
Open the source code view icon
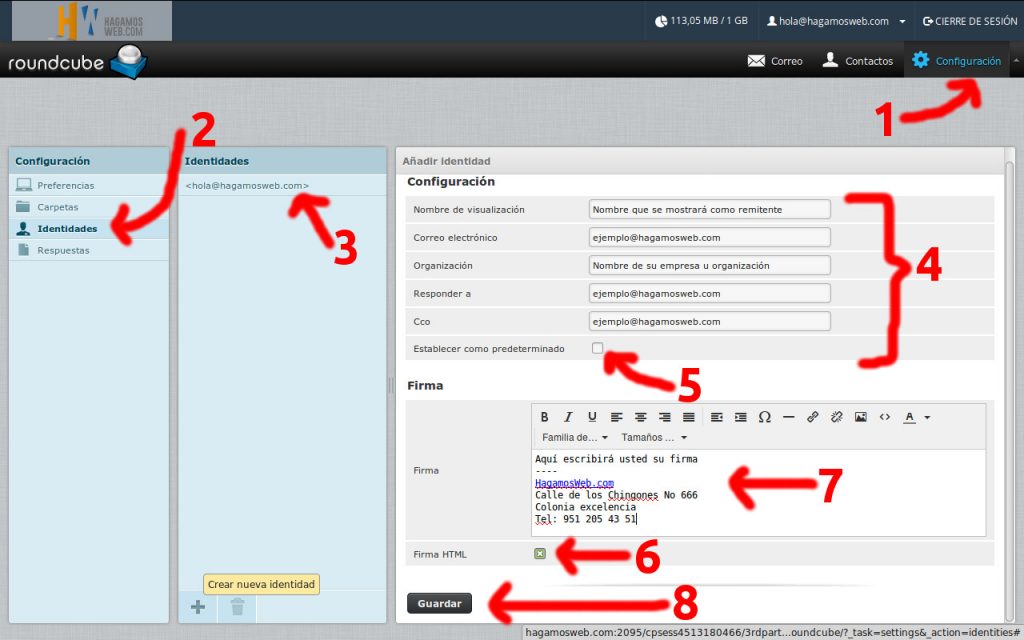(x=884, y=417)
